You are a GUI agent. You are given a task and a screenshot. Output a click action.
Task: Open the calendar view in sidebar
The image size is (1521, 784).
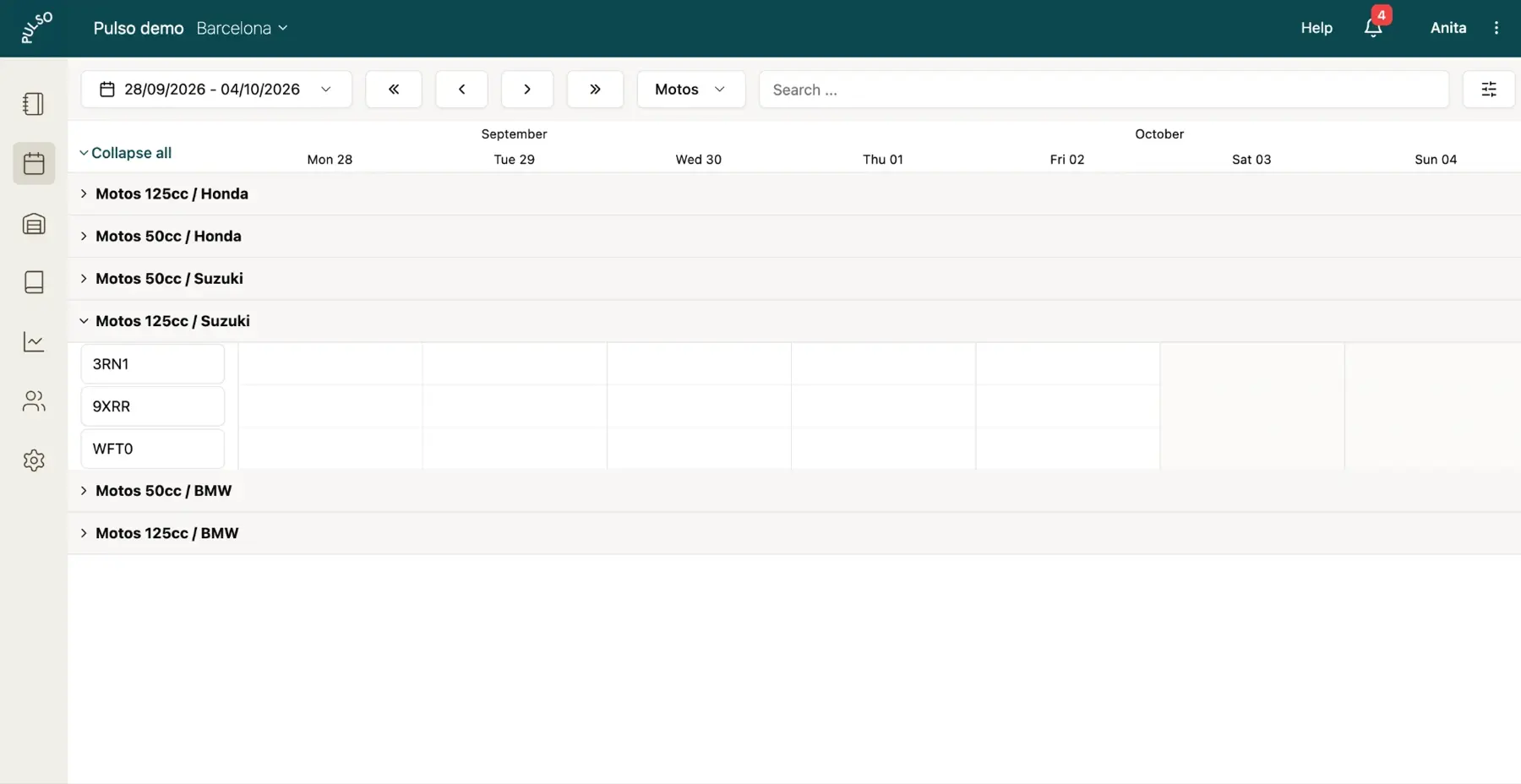tap(34, 163)
